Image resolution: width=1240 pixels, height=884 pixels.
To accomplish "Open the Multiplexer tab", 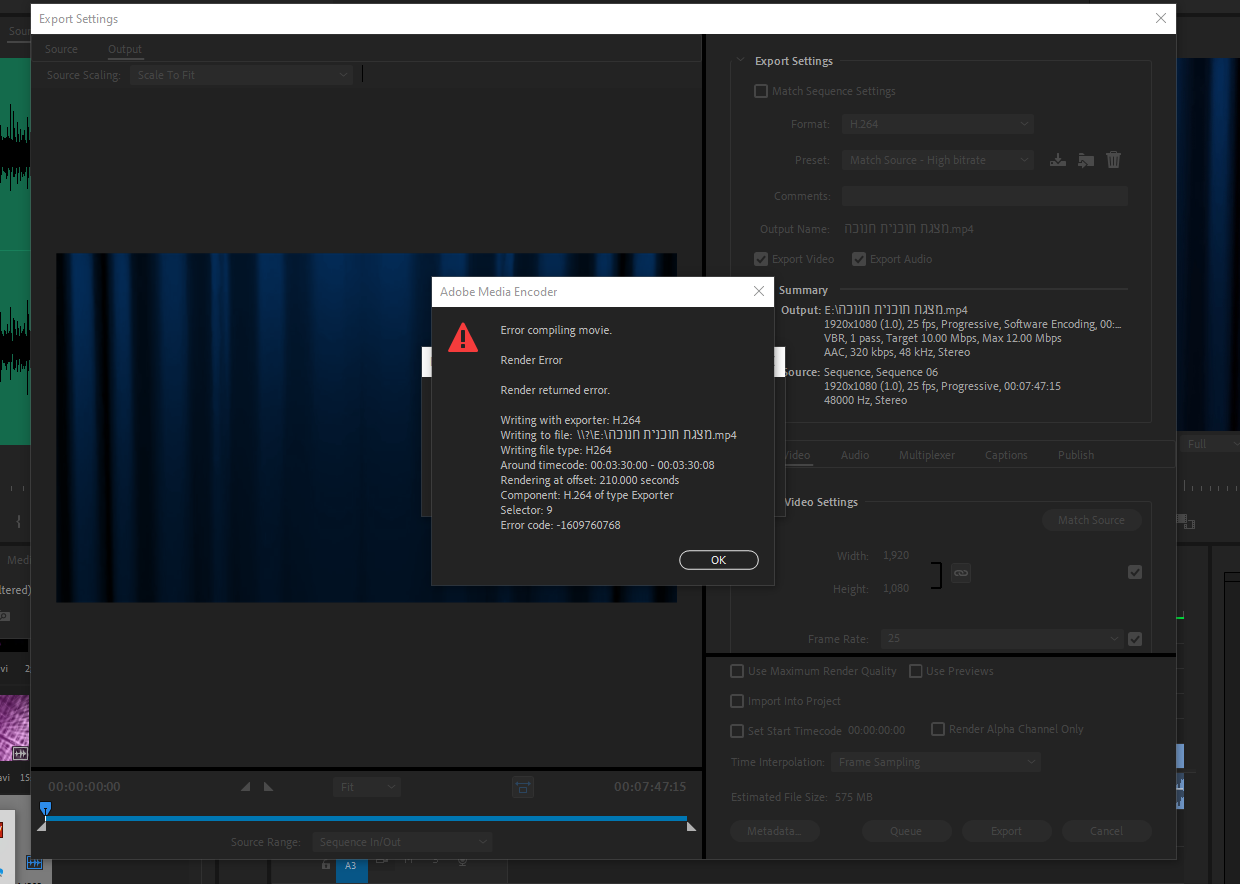I will click(927, 455).
